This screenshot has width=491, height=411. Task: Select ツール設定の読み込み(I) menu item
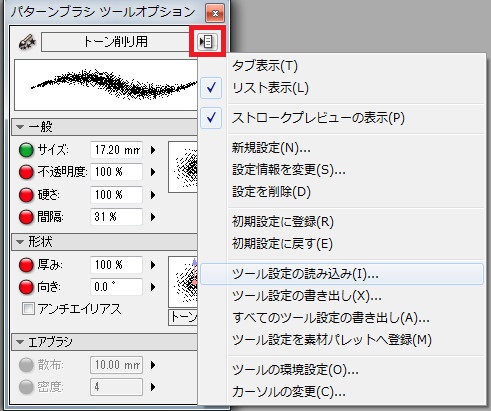342,274
